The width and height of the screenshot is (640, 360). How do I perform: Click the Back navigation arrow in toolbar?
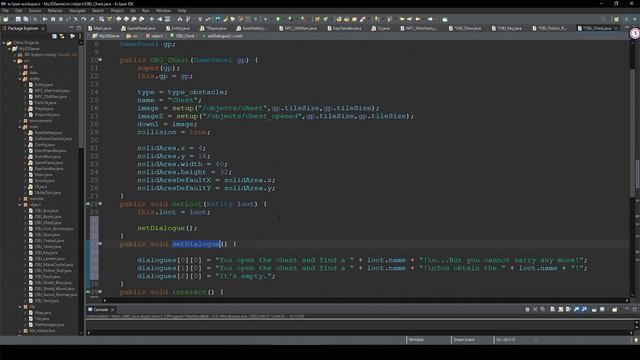pyautogui.click(x=418, y=19)
